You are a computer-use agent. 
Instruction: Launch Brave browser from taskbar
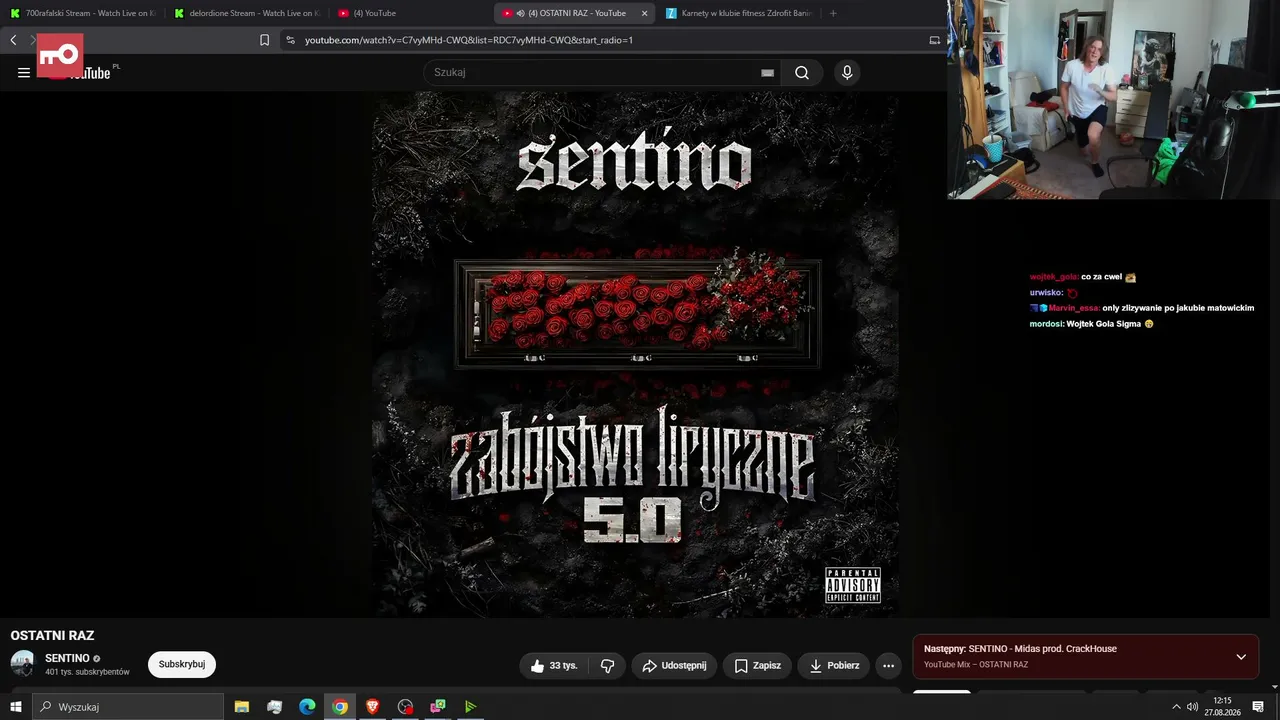point(373,707)
